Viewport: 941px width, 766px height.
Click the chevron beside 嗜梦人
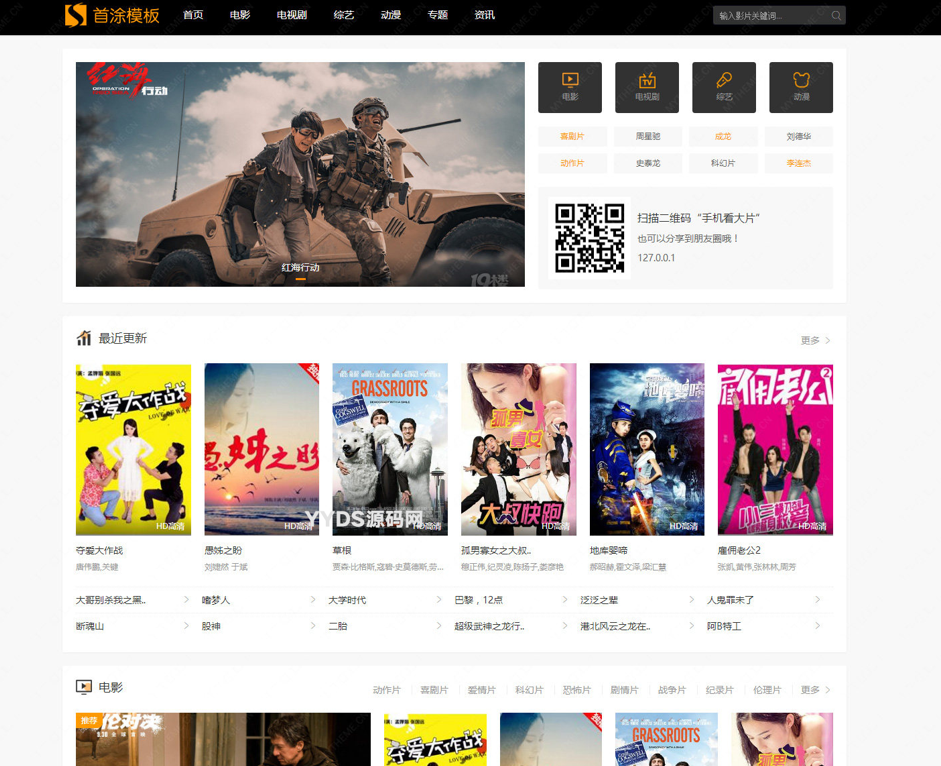point(312,600)
